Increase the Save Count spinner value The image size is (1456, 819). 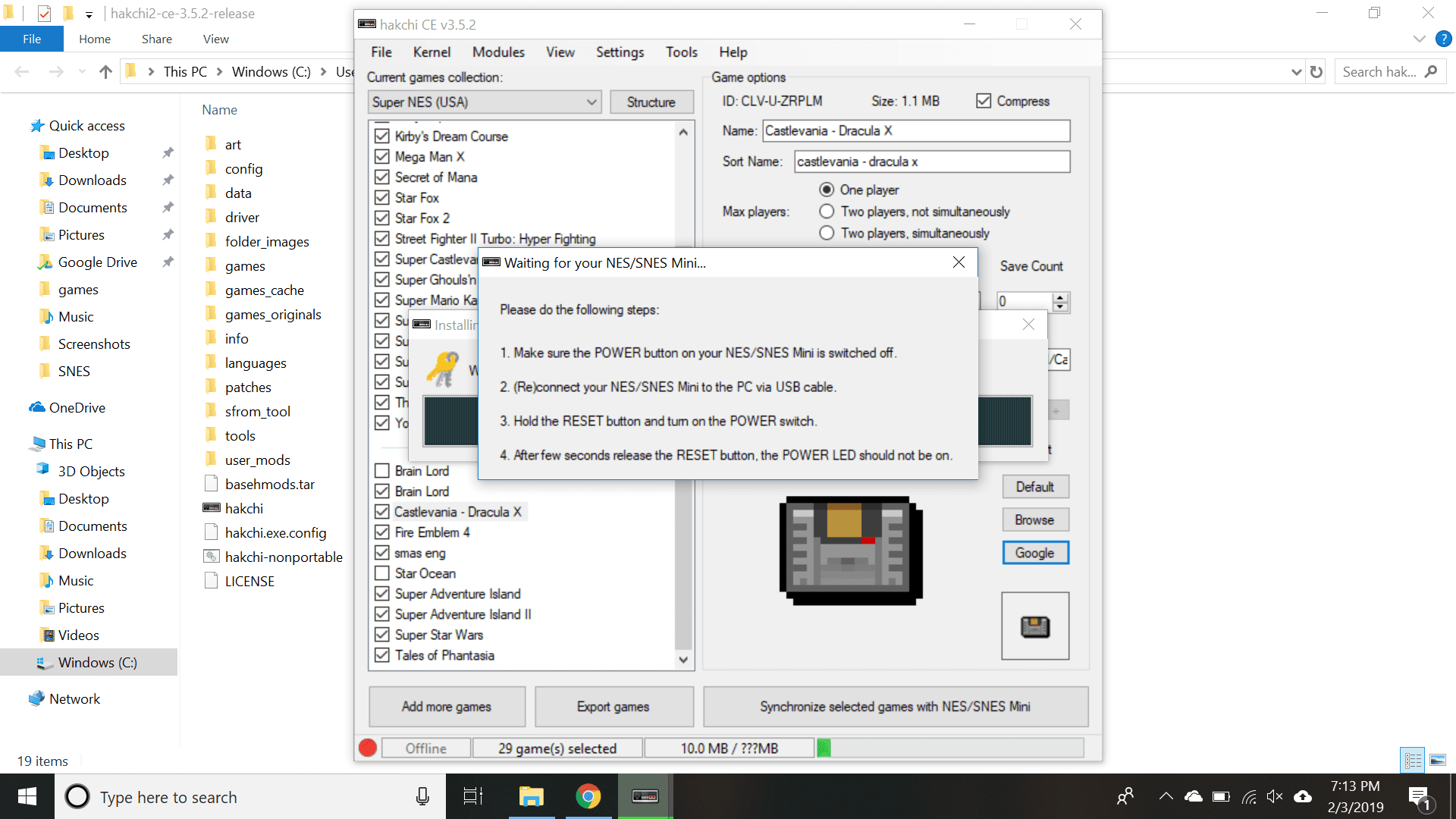point(1060,297)
